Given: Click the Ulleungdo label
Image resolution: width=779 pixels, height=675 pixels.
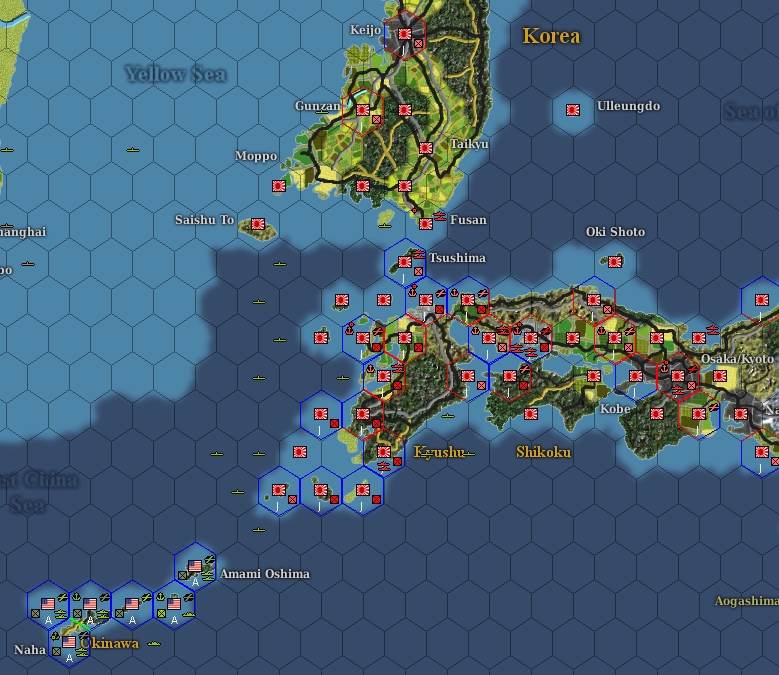Looking at the screenshot, I should pos(628,106).
